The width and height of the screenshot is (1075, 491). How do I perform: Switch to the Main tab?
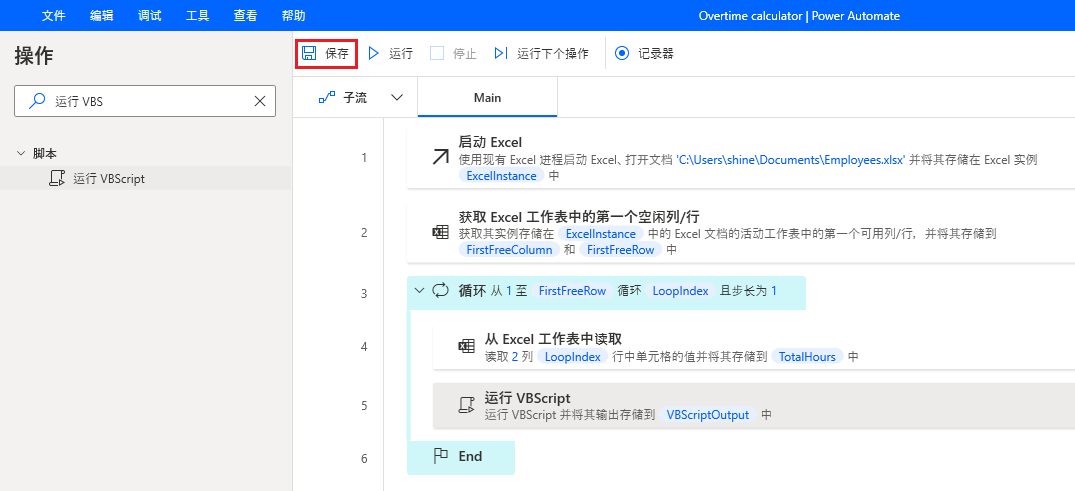click(487, 98)
